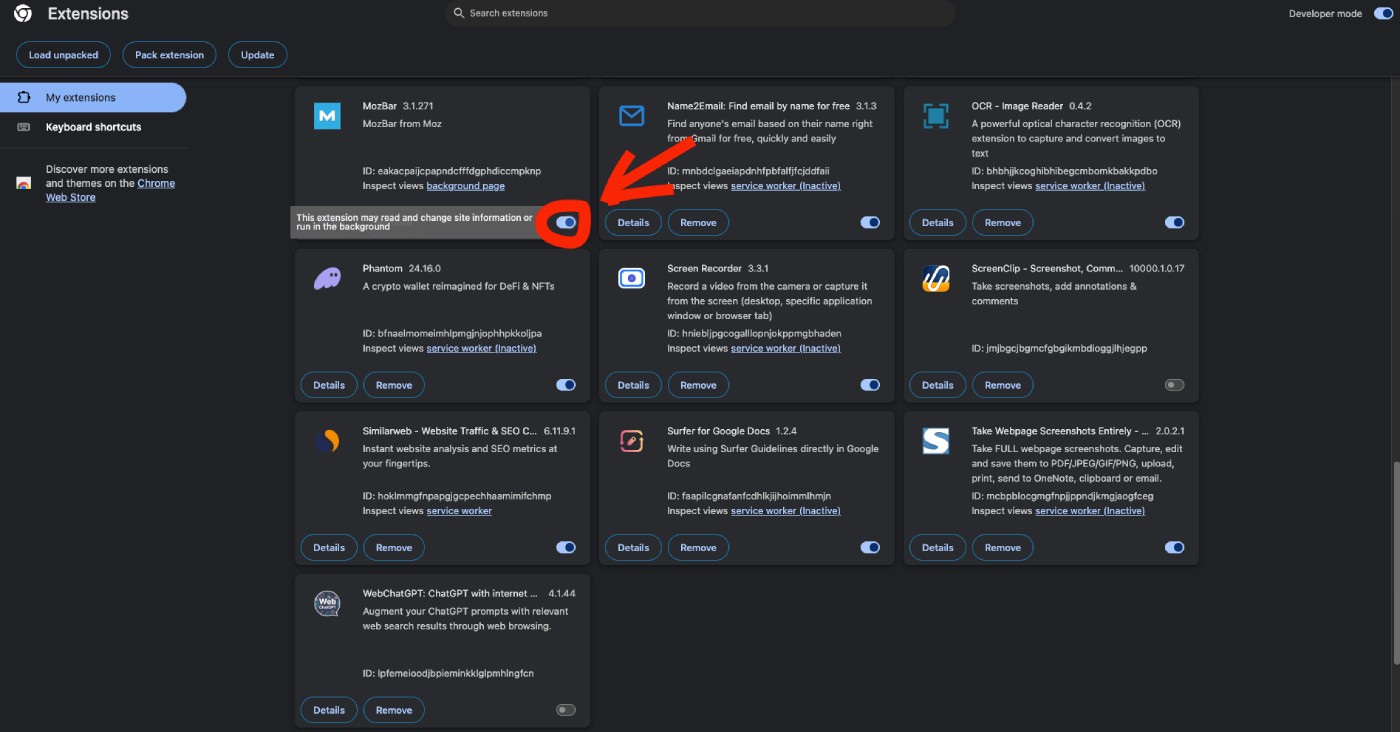Click the OCR Image Reader icon
The height and width of the screenshot is (732, 1400).
point(936,115)
